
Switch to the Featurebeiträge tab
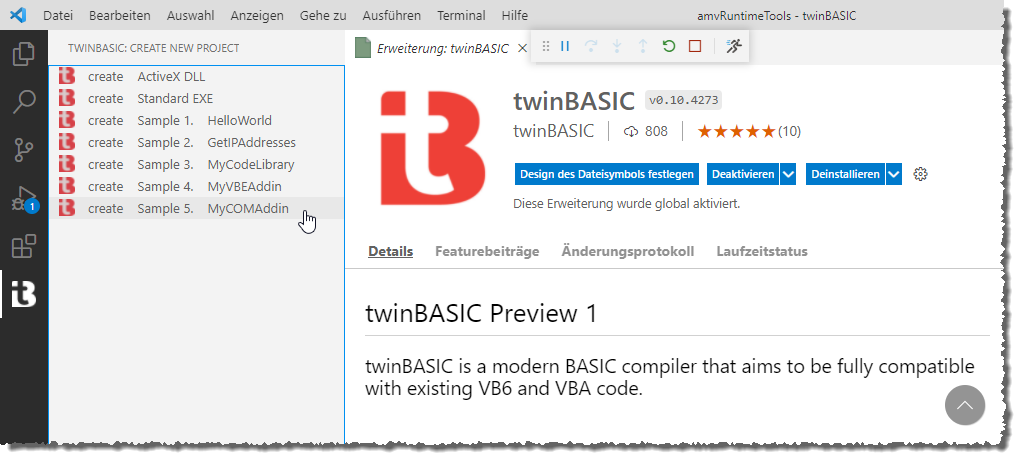click(x=487, y=252)
